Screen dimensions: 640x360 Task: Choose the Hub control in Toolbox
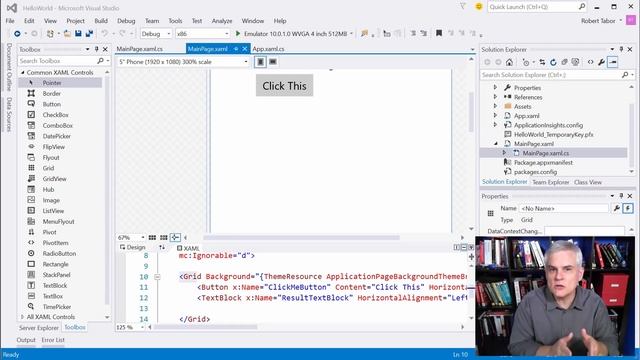coord(60,189)
